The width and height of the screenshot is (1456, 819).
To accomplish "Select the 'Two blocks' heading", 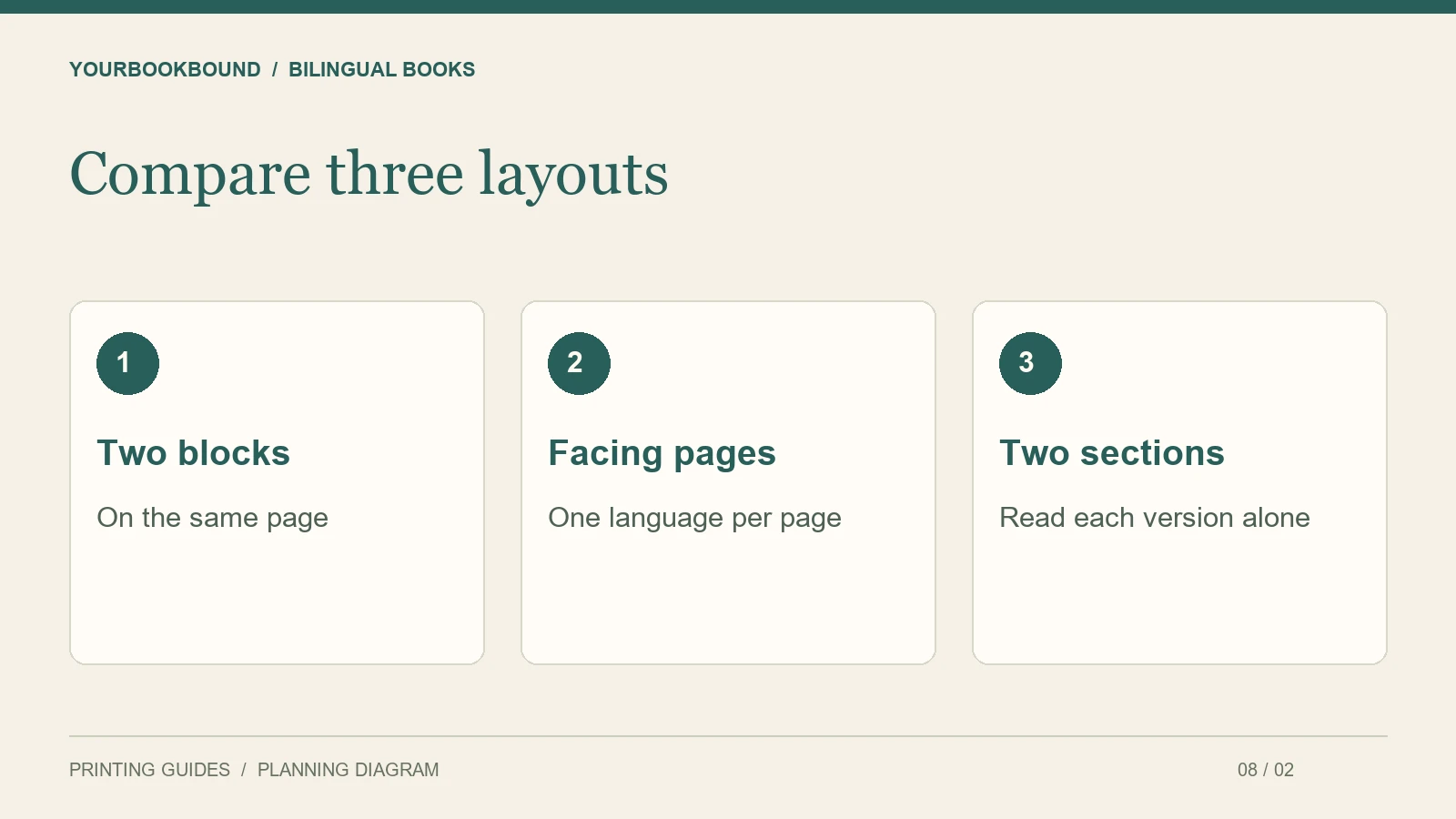I will click(x=193, y=453).
